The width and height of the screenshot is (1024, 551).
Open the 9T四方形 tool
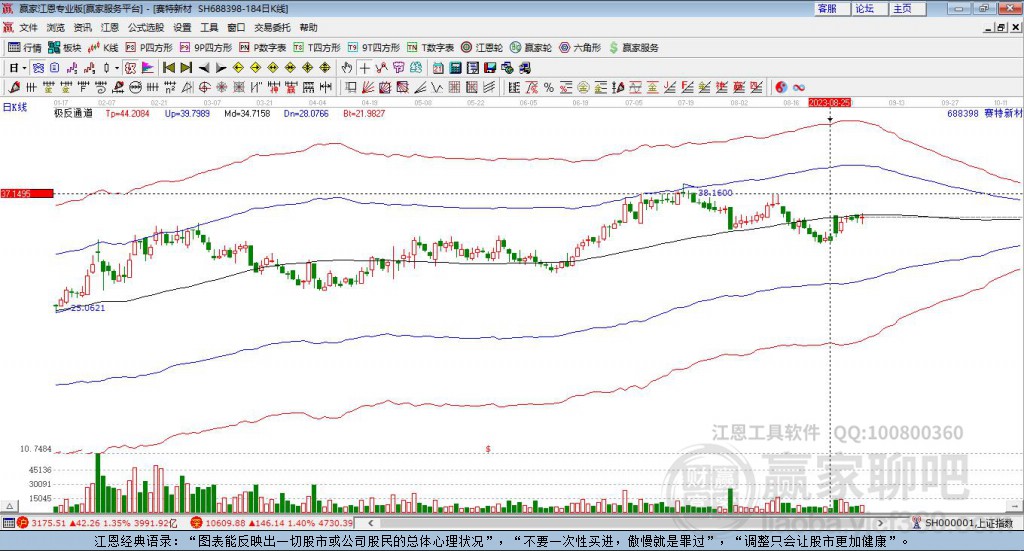(x=374, y=48)
